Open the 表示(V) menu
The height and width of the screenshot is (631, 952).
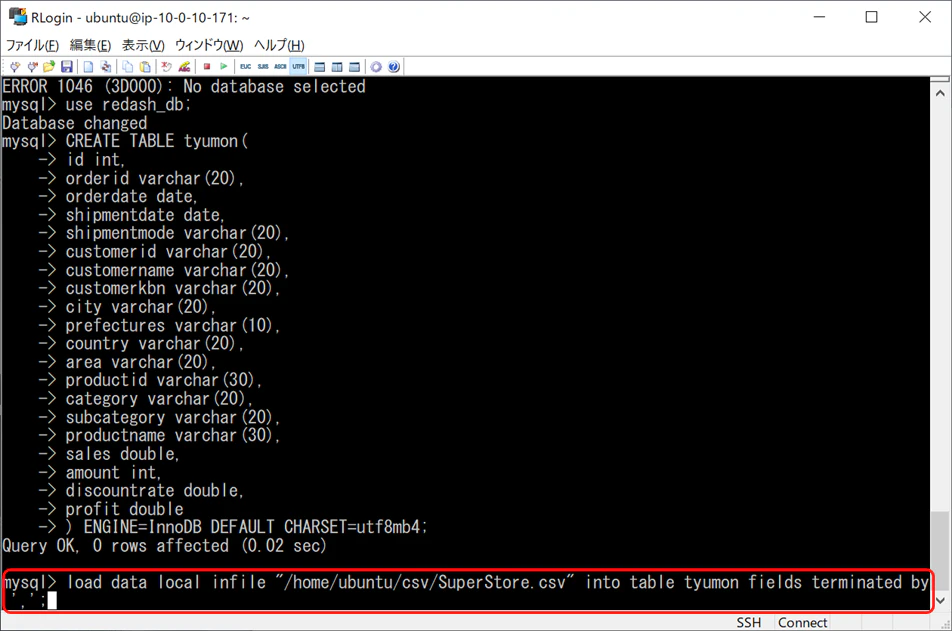[x=143, y=46]
